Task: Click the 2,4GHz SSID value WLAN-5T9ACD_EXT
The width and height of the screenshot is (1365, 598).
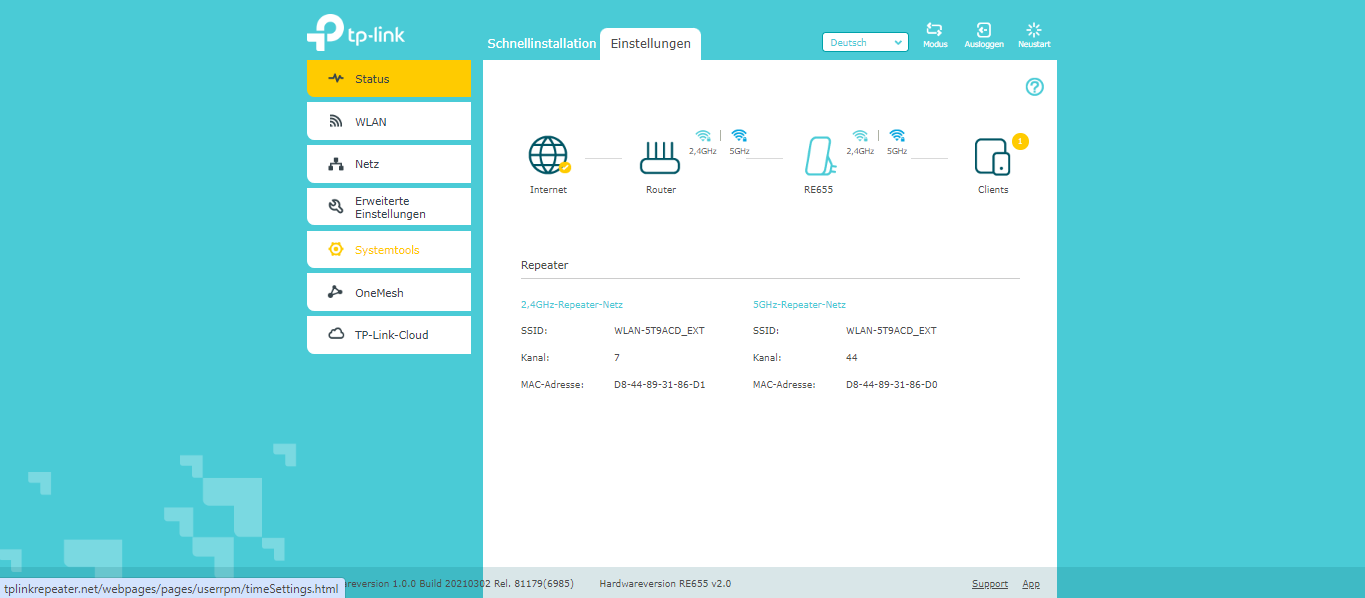Action: 659,331
